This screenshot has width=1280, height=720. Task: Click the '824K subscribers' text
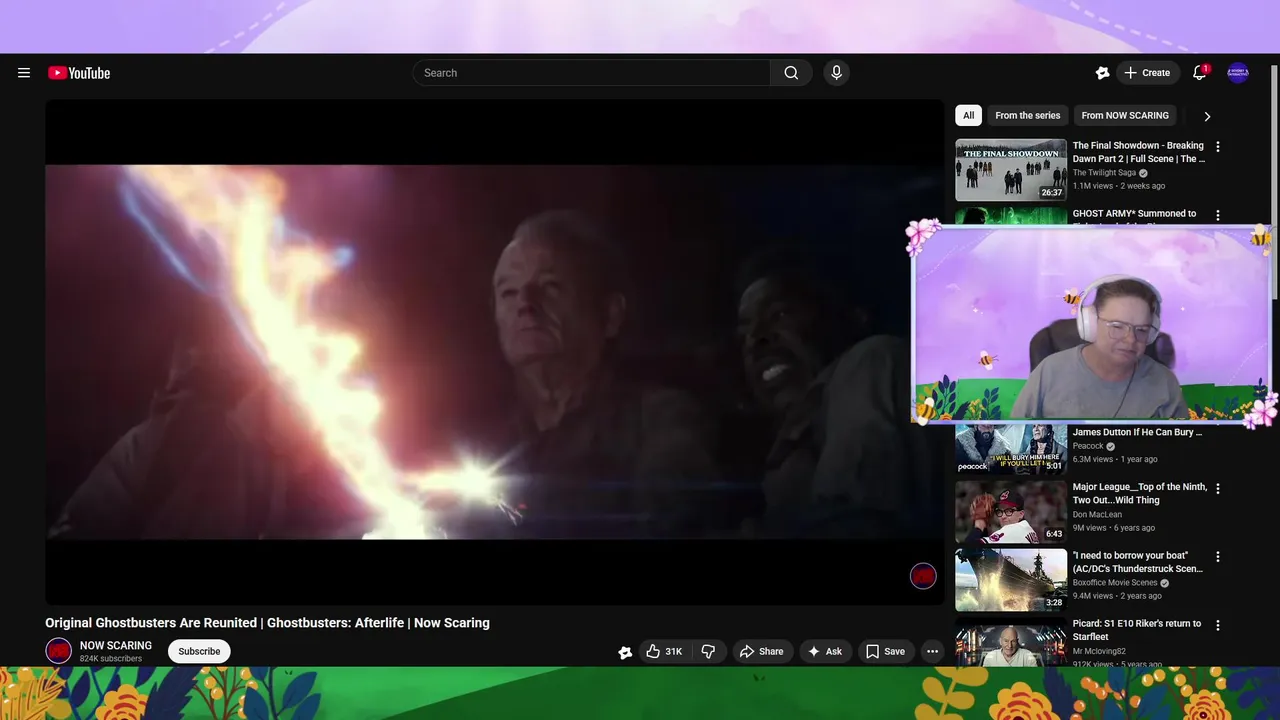tap(111, 659)
